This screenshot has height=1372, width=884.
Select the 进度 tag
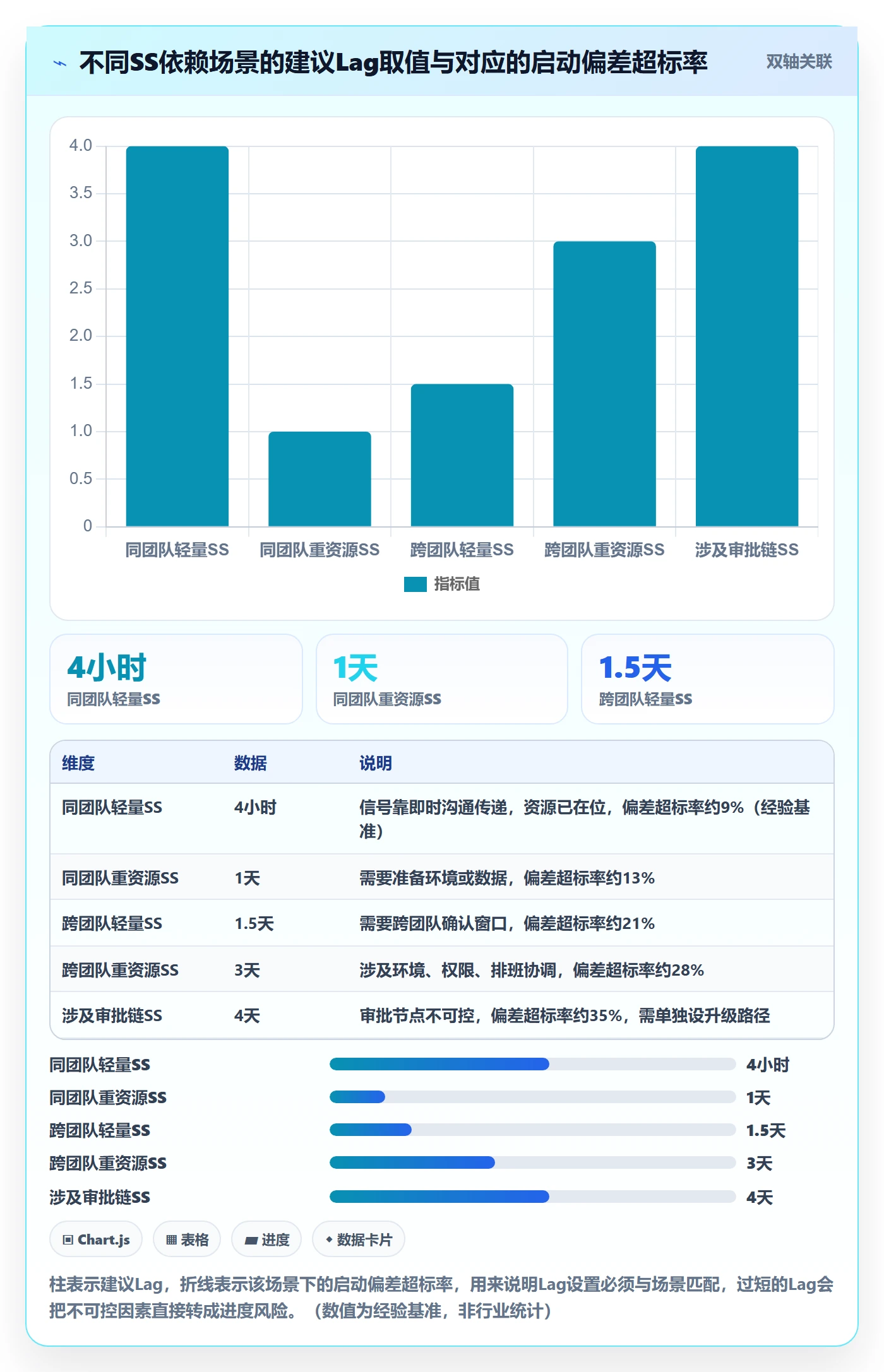click(x=266, y=1239)
